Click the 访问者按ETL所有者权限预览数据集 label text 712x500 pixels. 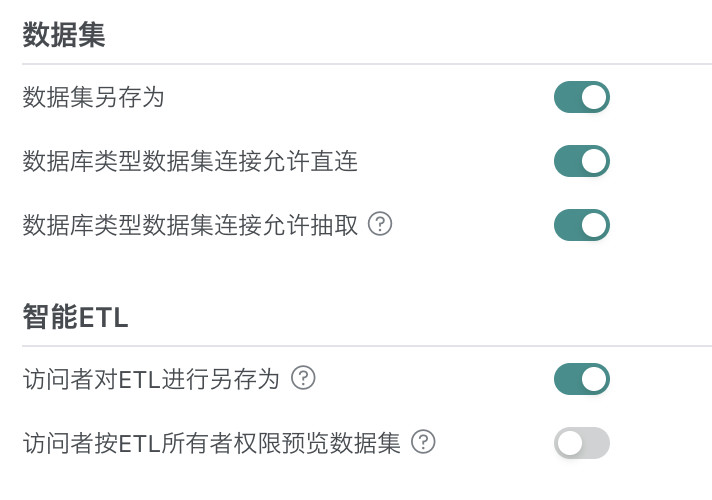[212, 443]
